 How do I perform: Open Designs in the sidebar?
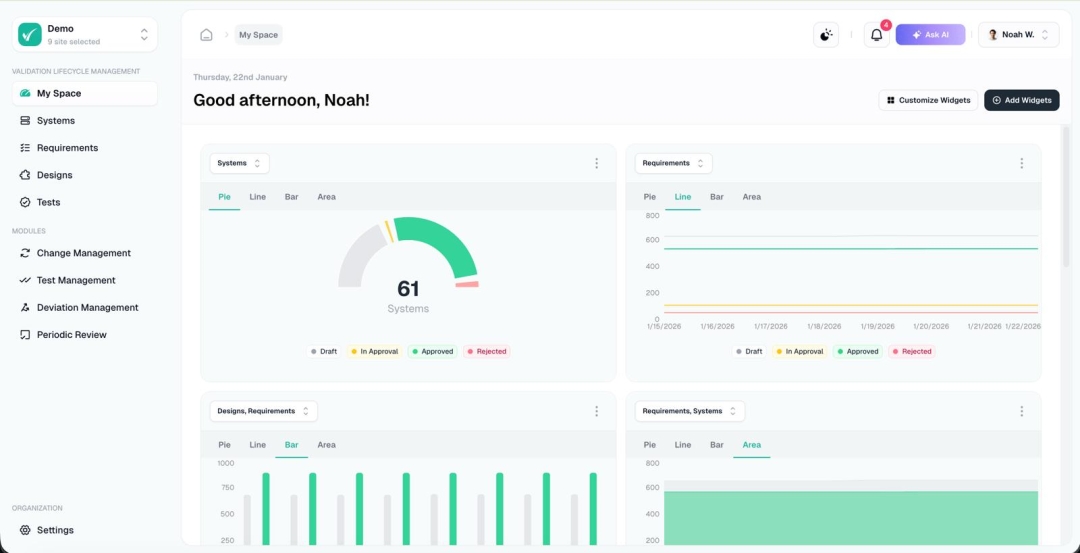(54, 175)
